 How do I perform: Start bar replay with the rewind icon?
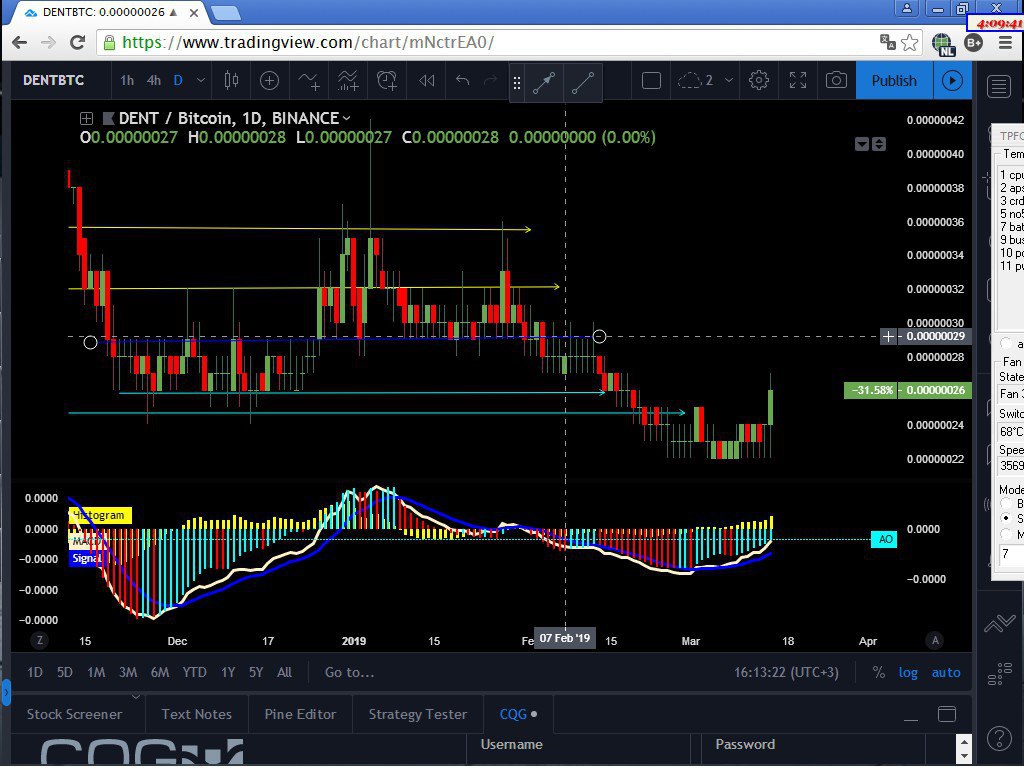426,80
